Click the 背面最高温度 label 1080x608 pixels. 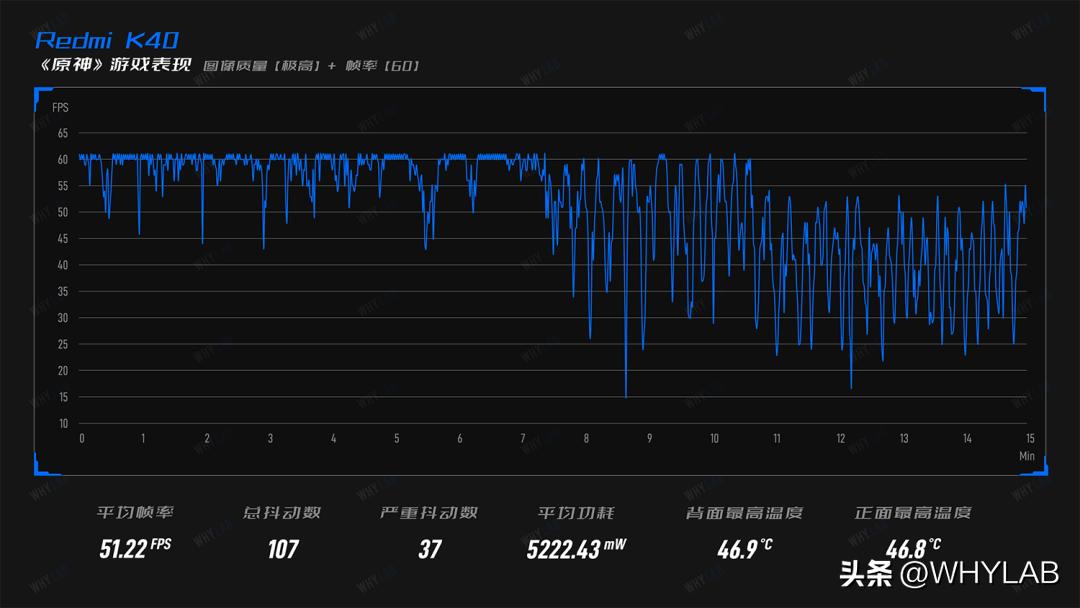point(744,512)
